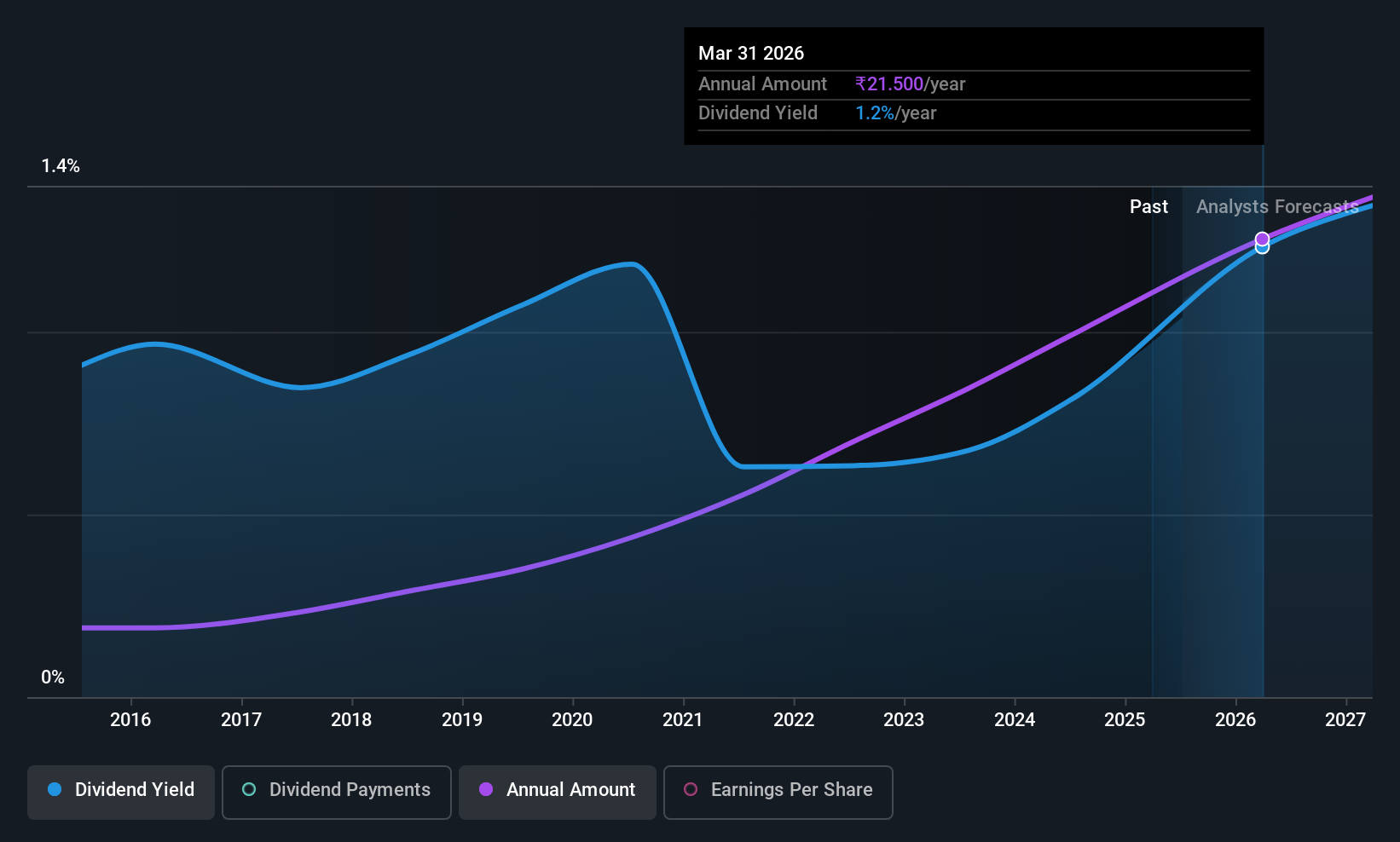Click the Analysts Forecasts label

pos(1277,206)
